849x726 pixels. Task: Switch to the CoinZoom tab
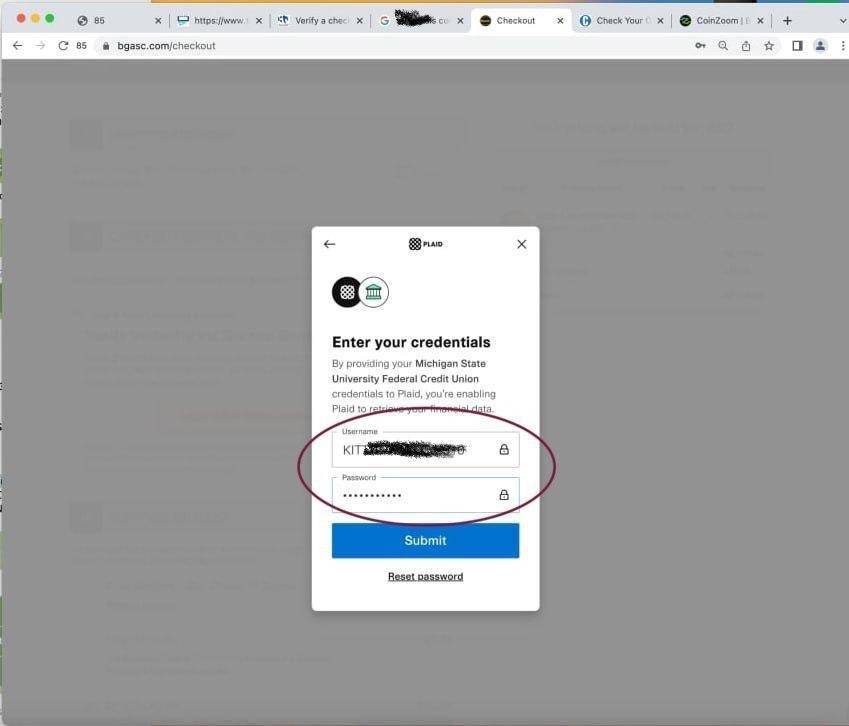(x=716, y=21)
